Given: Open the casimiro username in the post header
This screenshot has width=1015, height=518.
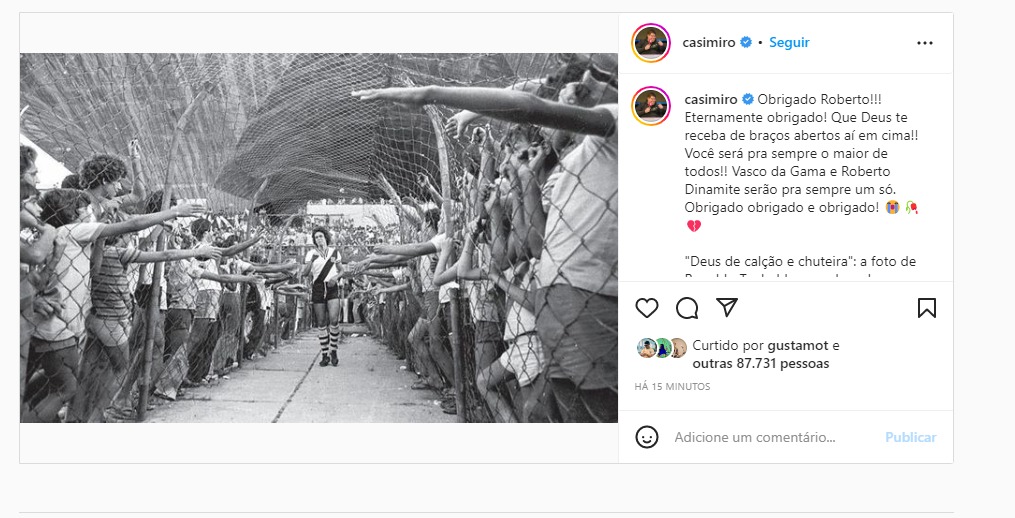Looking at the screenshot, I should (709, 43).
